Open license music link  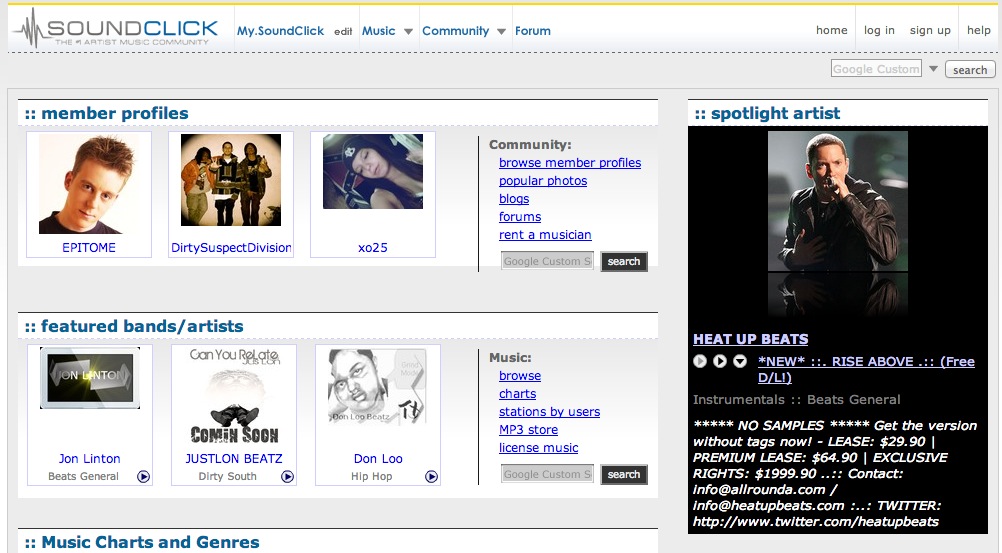click(539, 448)
